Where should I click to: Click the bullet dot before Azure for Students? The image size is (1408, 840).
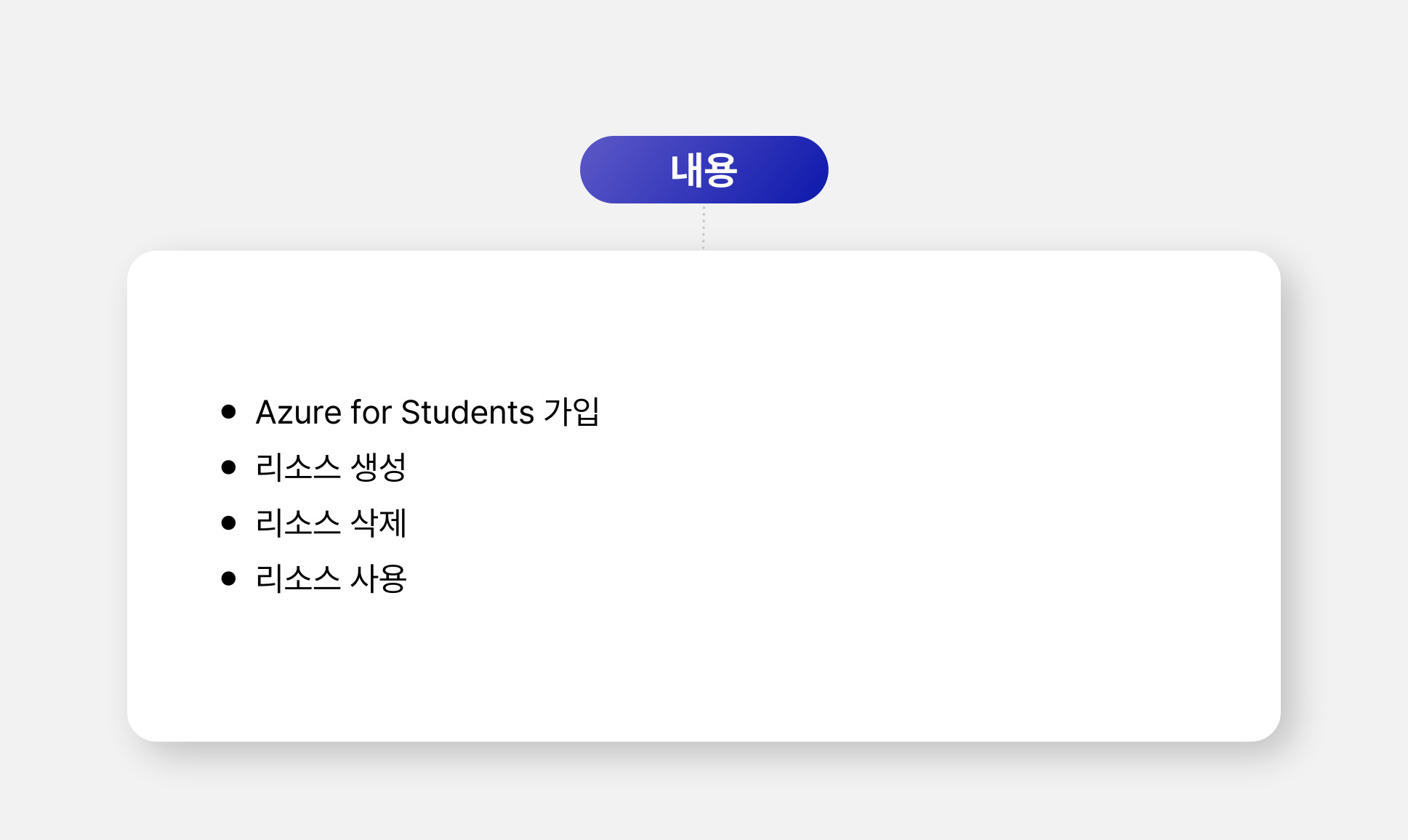(x=228, y=412)
